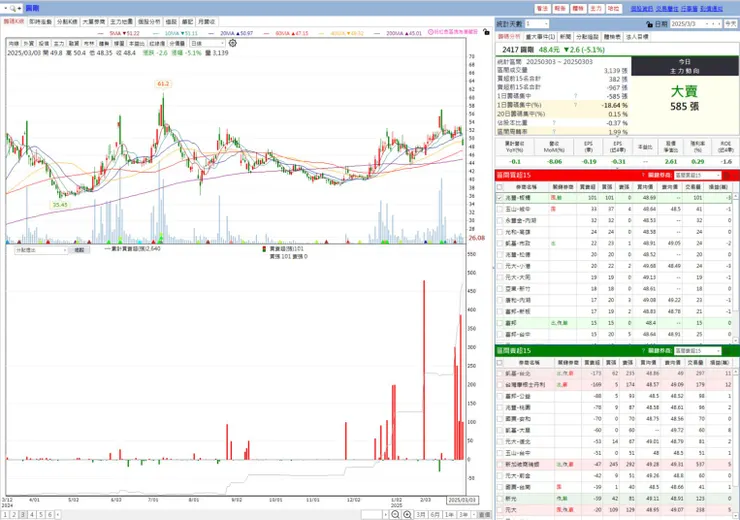Toggle the lock icon right of the 200MA legend

click(x=486, y=32)
